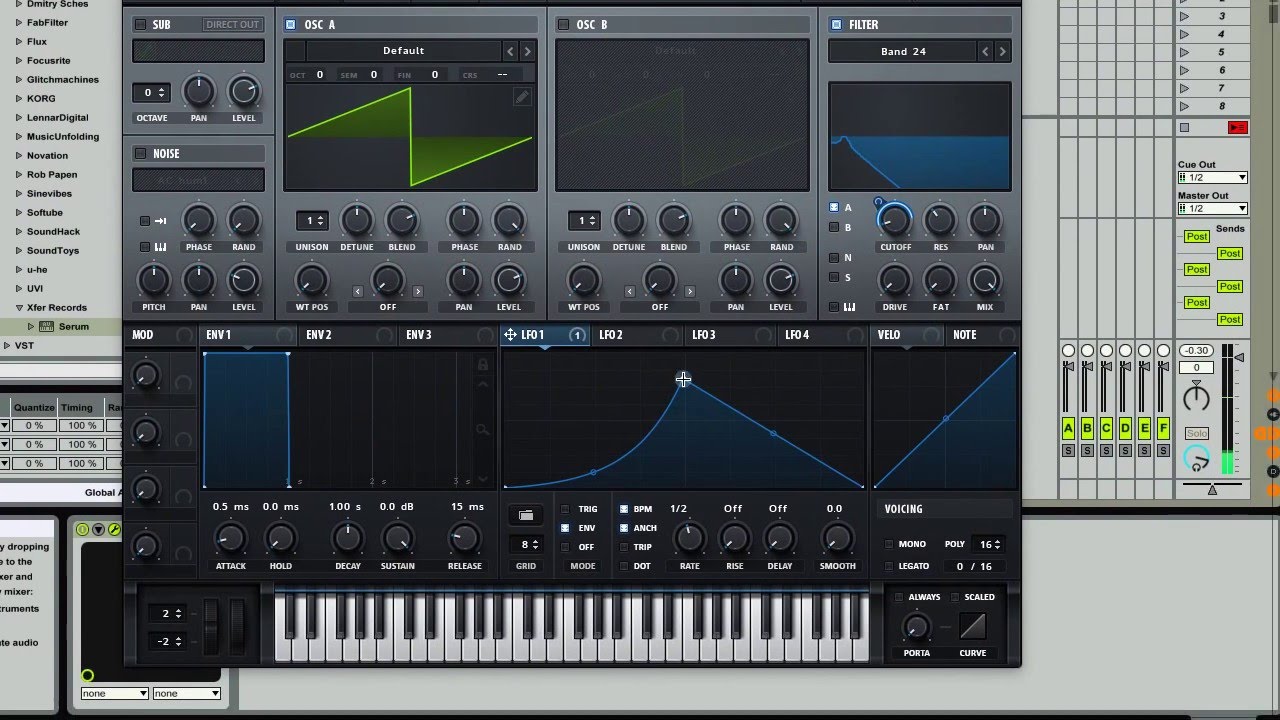Image resolution: width=1280 pixels, height=720 pixels.
Task: Launch scene 8 with its triangle
Action: tap(1184, 106)
